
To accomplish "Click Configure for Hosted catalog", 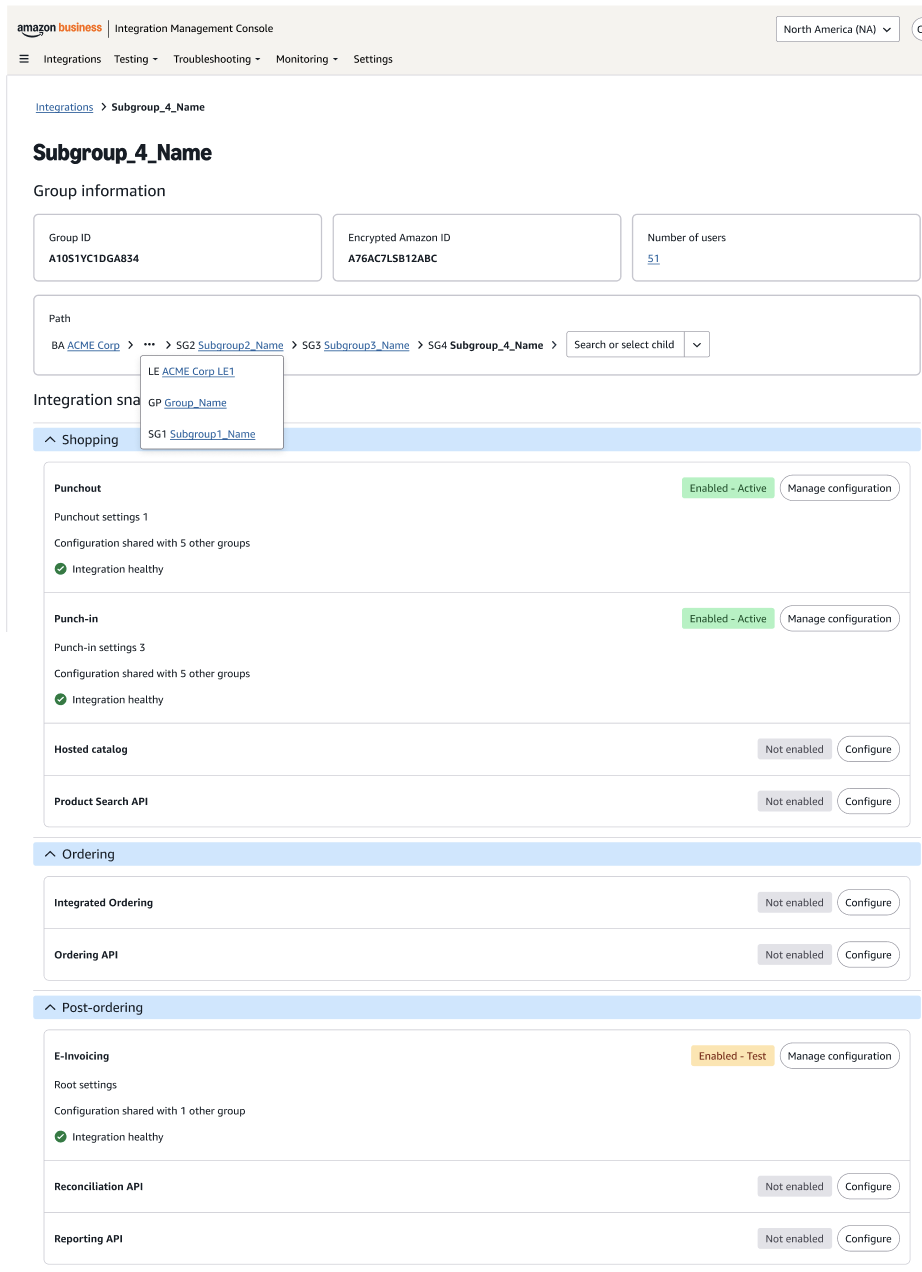I will pos(867,749).
